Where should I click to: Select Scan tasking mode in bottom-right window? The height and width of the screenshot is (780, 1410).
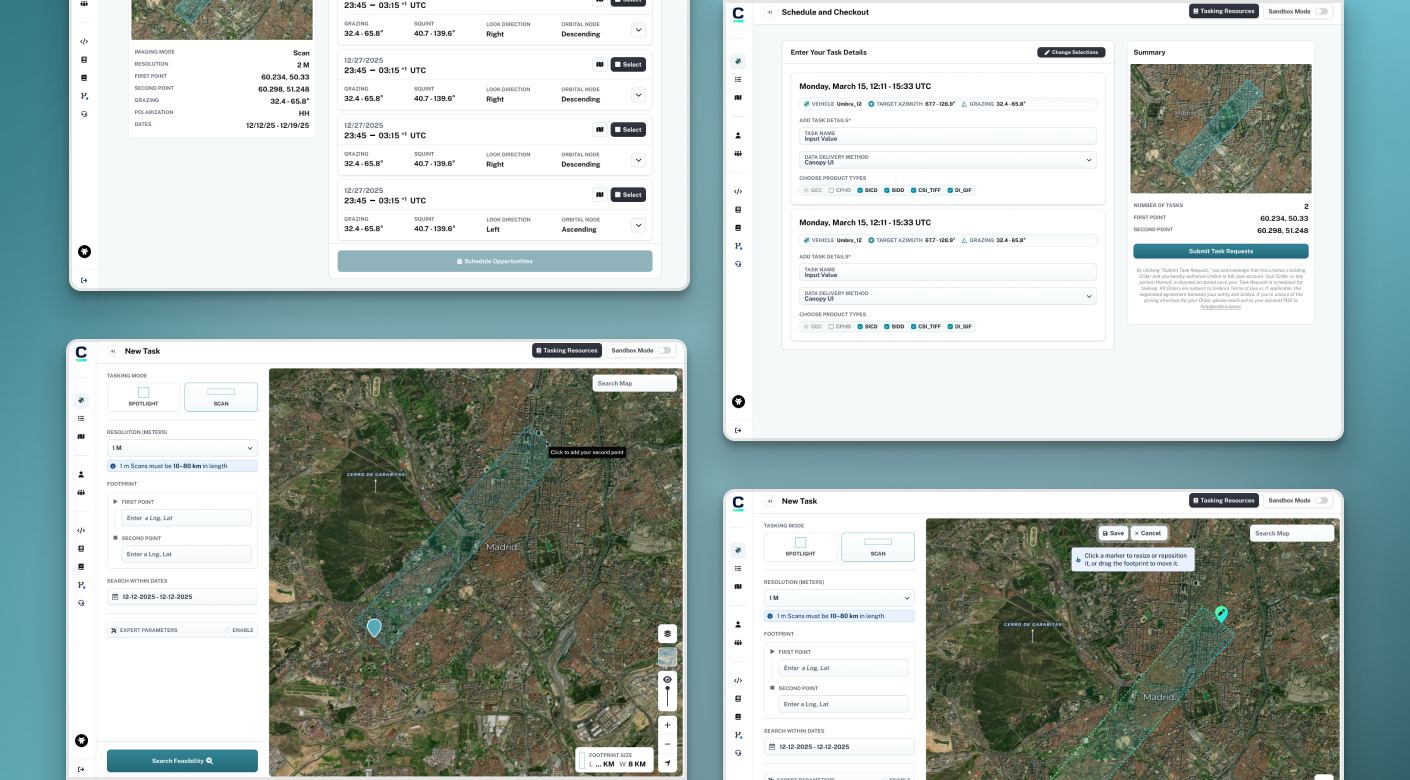pos(877,547)
